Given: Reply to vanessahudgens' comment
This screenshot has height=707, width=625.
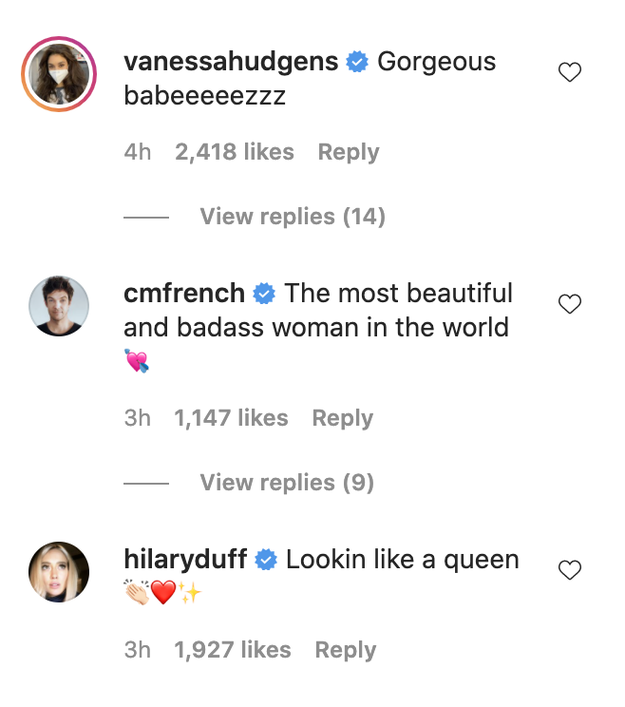Looking at the screenshot, I should pos(348,152).
